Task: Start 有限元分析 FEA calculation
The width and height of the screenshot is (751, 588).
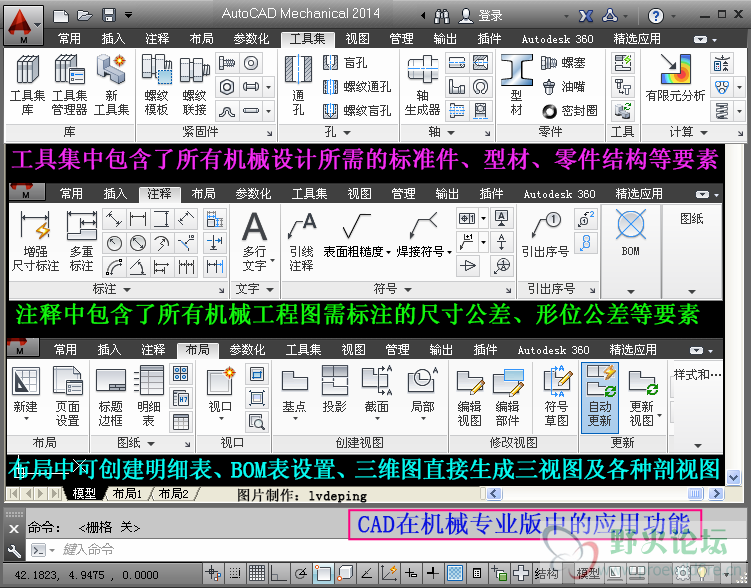Action: (x=675, y=78)
